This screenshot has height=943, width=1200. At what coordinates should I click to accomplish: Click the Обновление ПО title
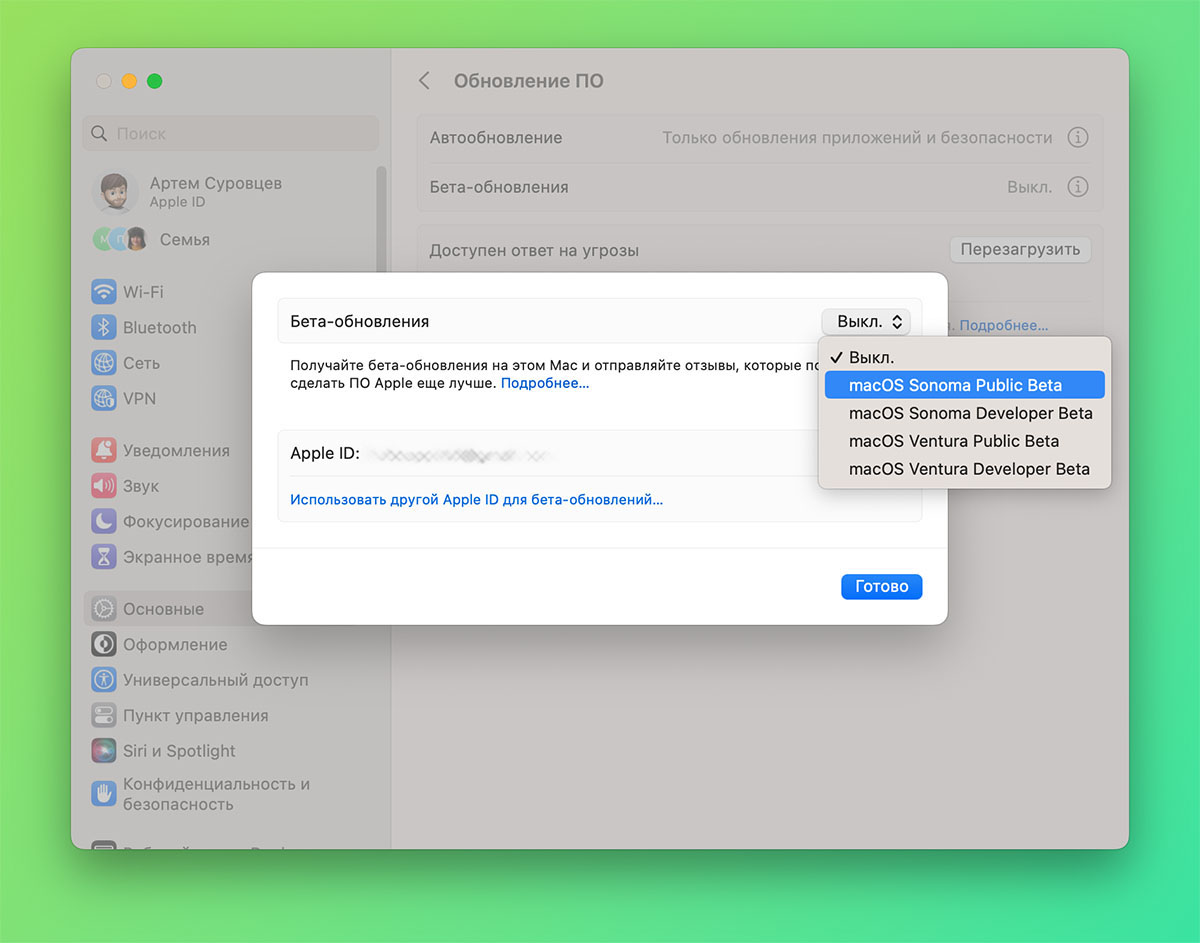click(x=529, y=81)
